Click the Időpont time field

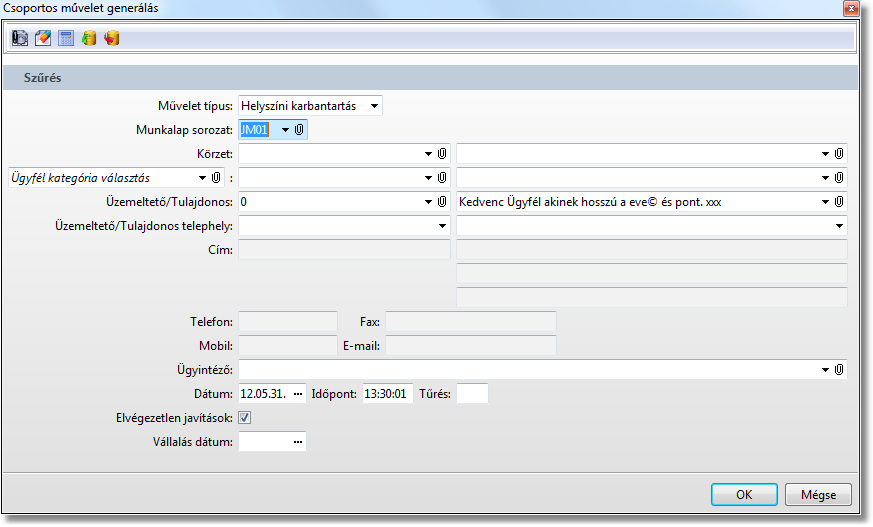coord(388,393)
